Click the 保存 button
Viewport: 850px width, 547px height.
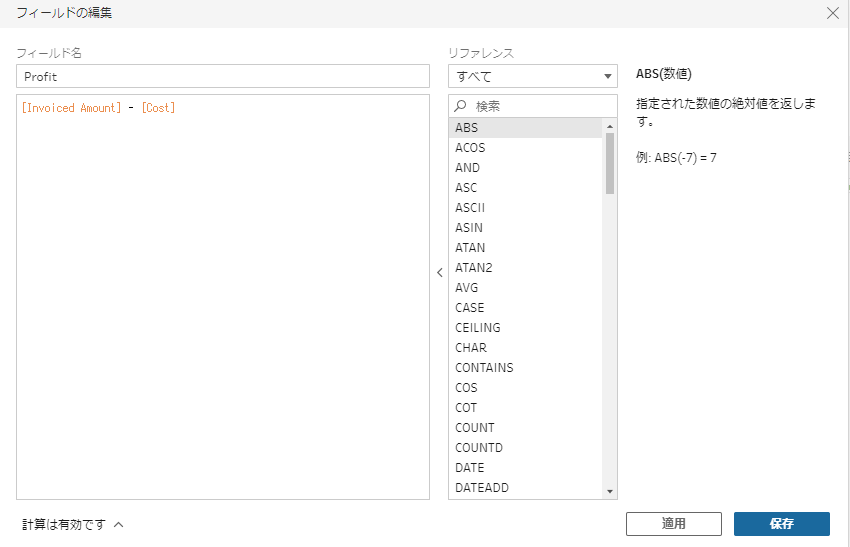coord(781,524)
